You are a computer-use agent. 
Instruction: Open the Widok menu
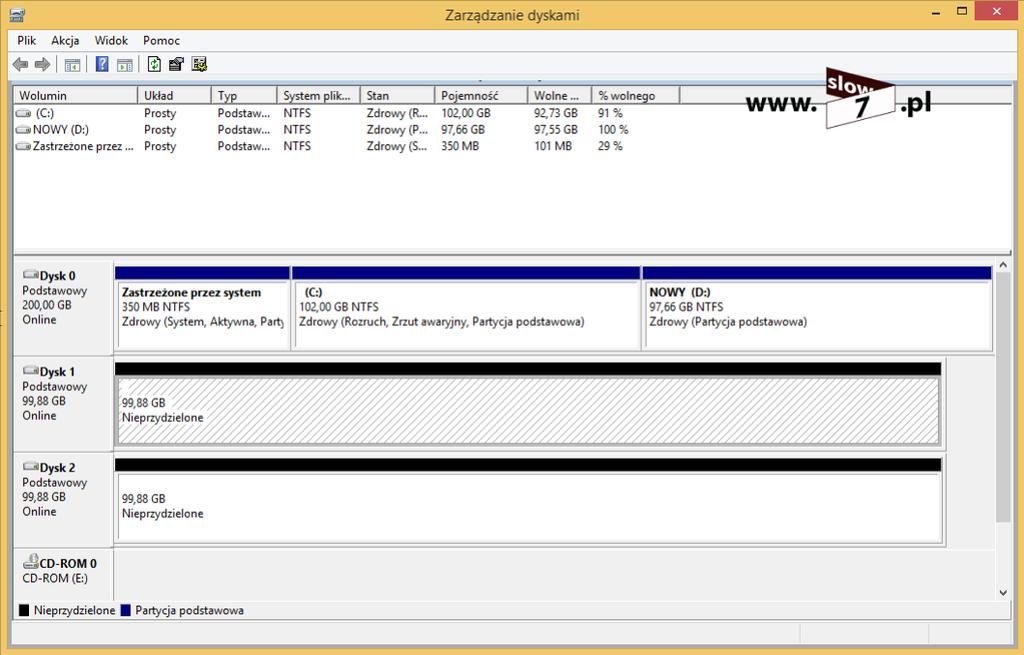[111, 40]
